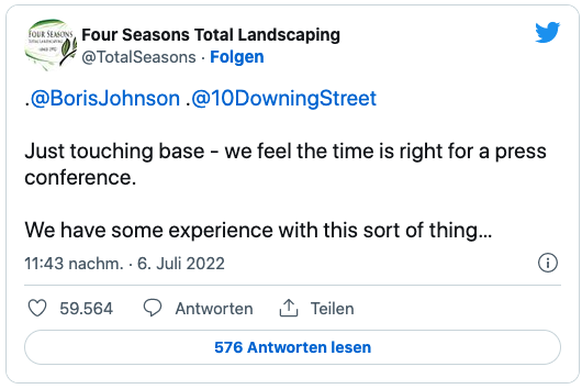The image size is (582, 389).
Task: Open the 11:43 nachm. timestamp link
Action: pyautogui.click(x=74, y=264)
